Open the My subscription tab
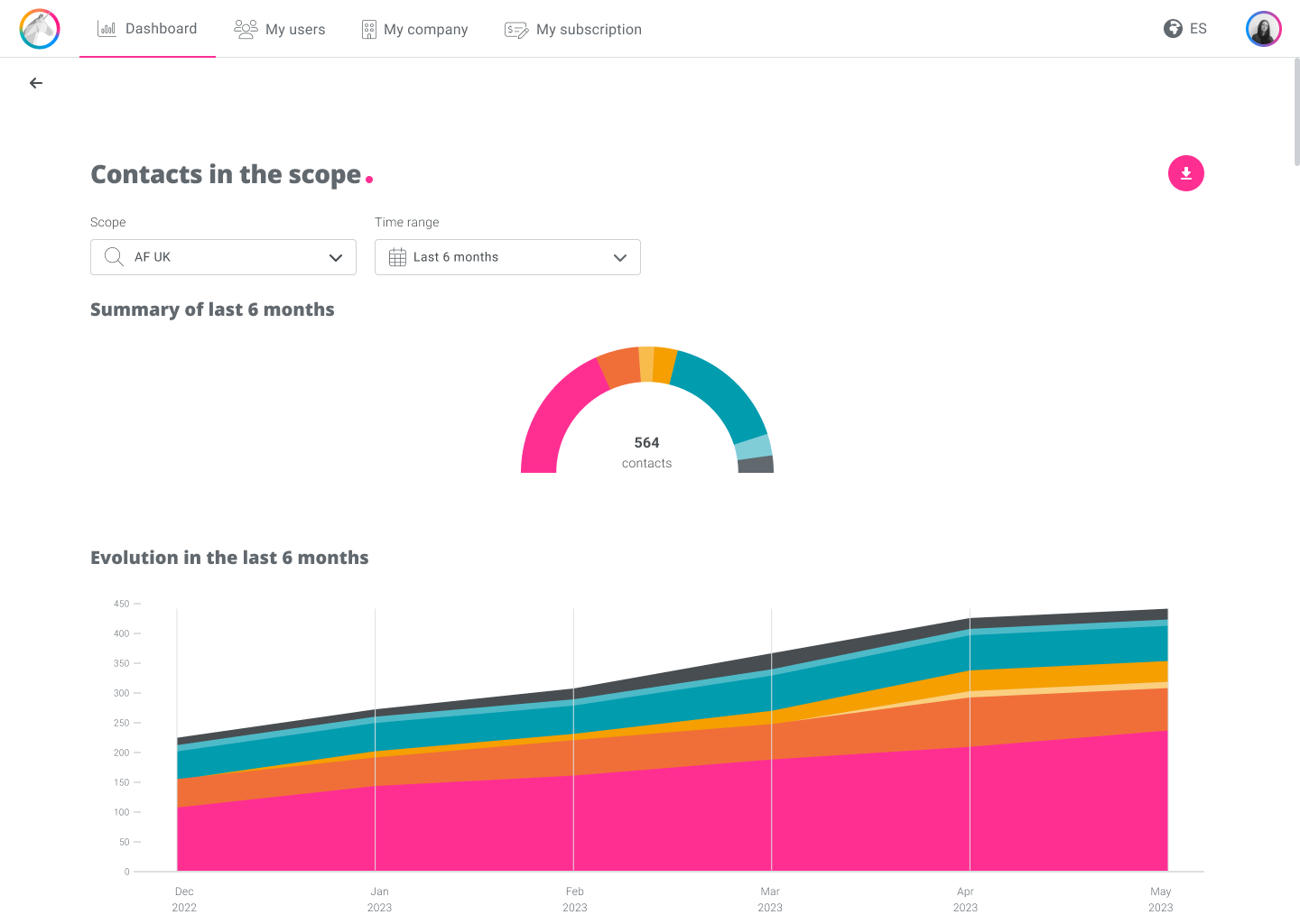The image size is (1300, 924). [x=573, y=29]
